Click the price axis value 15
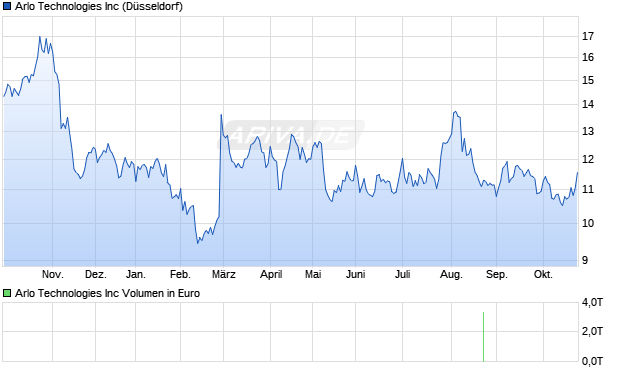The image size is (620, 371). point(588,80)
